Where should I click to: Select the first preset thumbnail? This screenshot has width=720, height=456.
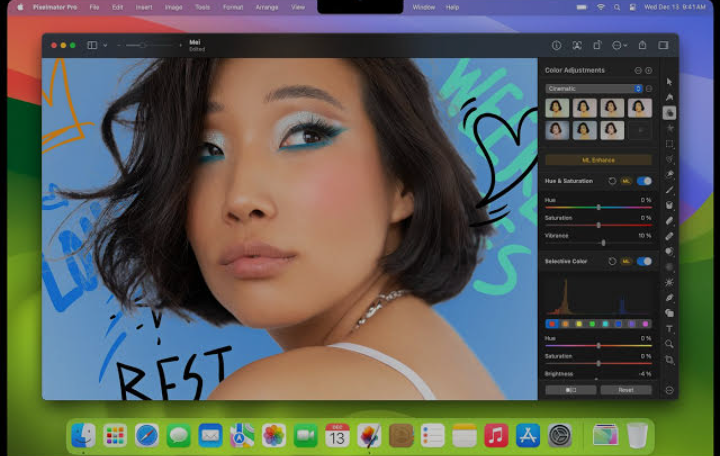(x=557, y=108)
